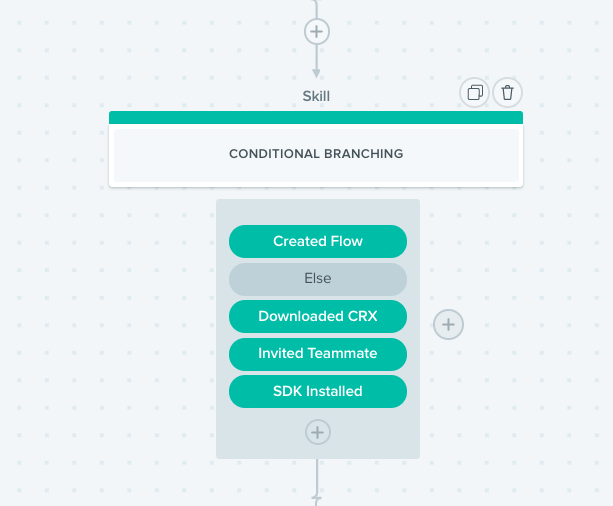Image resolution: width=613 pixels, height=506 pixels.
Task: Click the plus icon right of the branch list
Action: [x=448, y=325]
